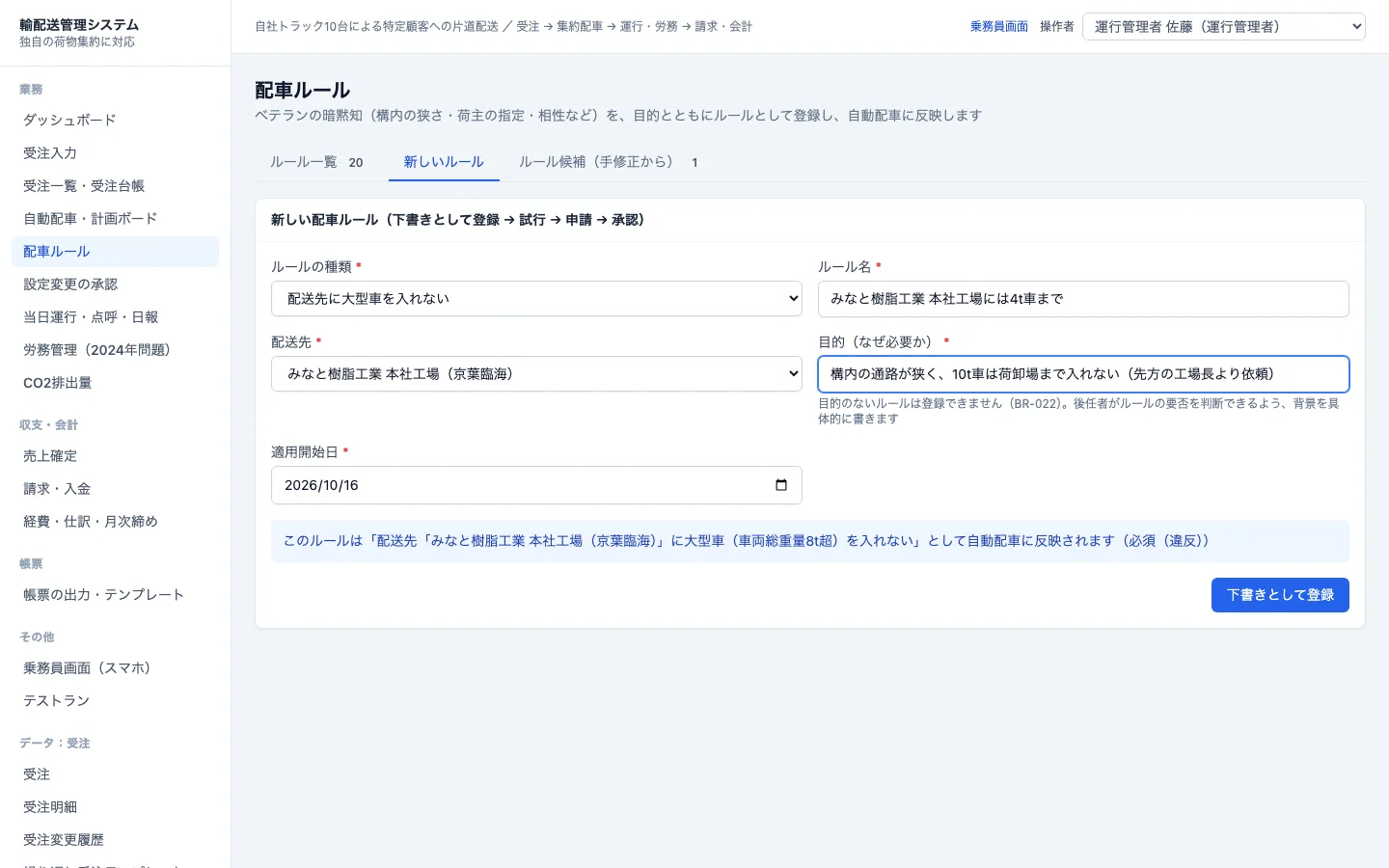Click into the 目的（なぜ必要か） field
Viewport: 1389px width, 868px height.
tap(1083, 374)
